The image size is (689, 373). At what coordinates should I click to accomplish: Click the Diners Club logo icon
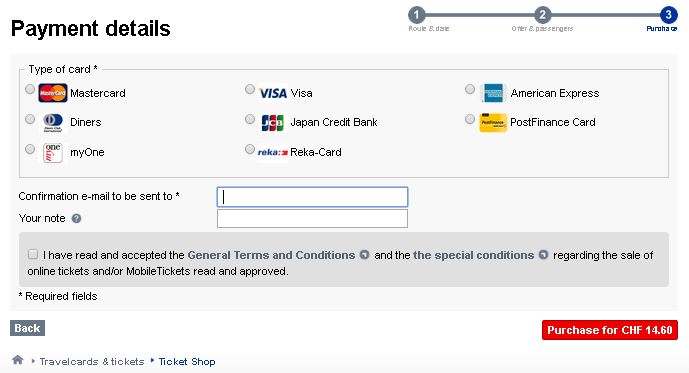point(53,123)
